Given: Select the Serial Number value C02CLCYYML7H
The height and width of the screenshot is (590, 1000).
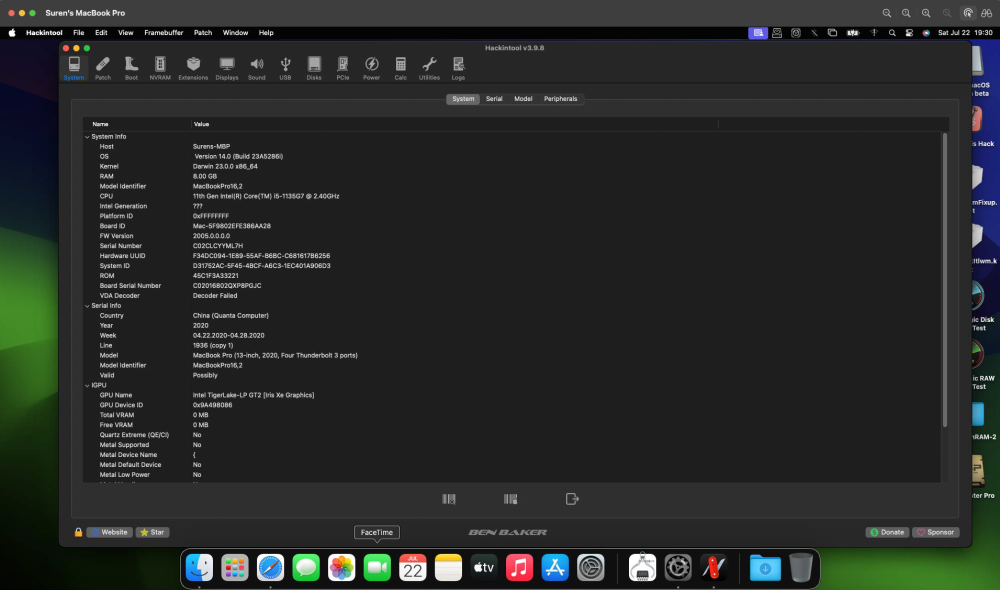Looking at the screenshot, I should (x=217, y=246).
